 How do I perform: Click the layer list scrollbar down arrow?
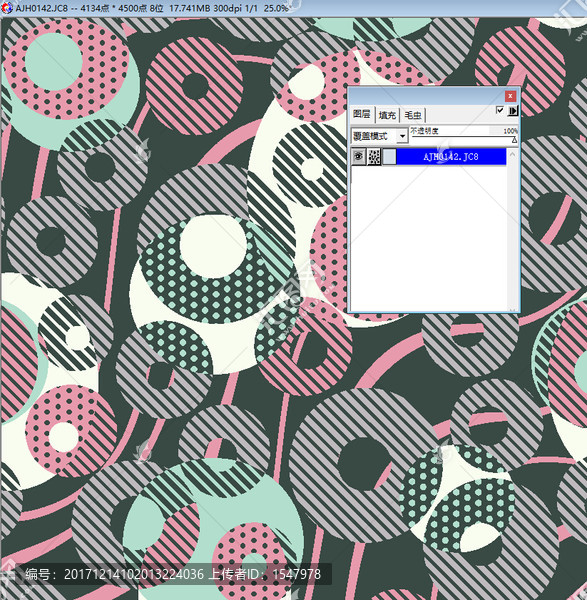512,309
